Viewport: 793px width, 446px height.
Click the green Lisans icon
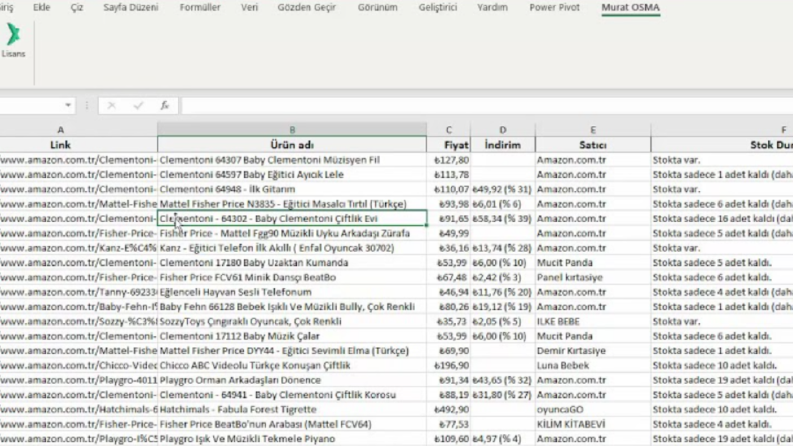coord(13,35)
